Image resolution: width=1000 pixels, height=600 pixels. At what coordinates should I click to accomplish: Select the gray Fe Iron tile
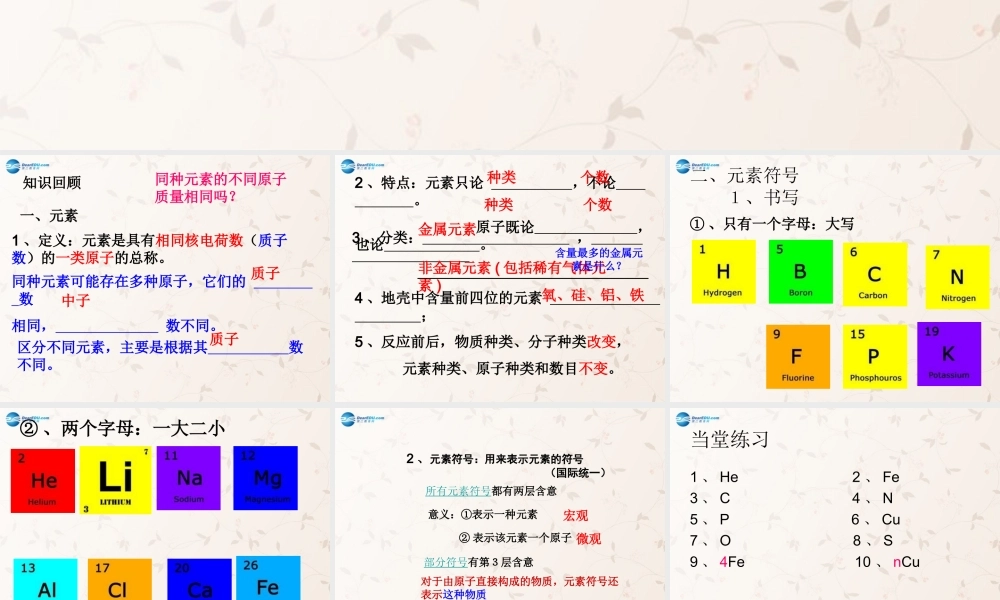point(267,578)
